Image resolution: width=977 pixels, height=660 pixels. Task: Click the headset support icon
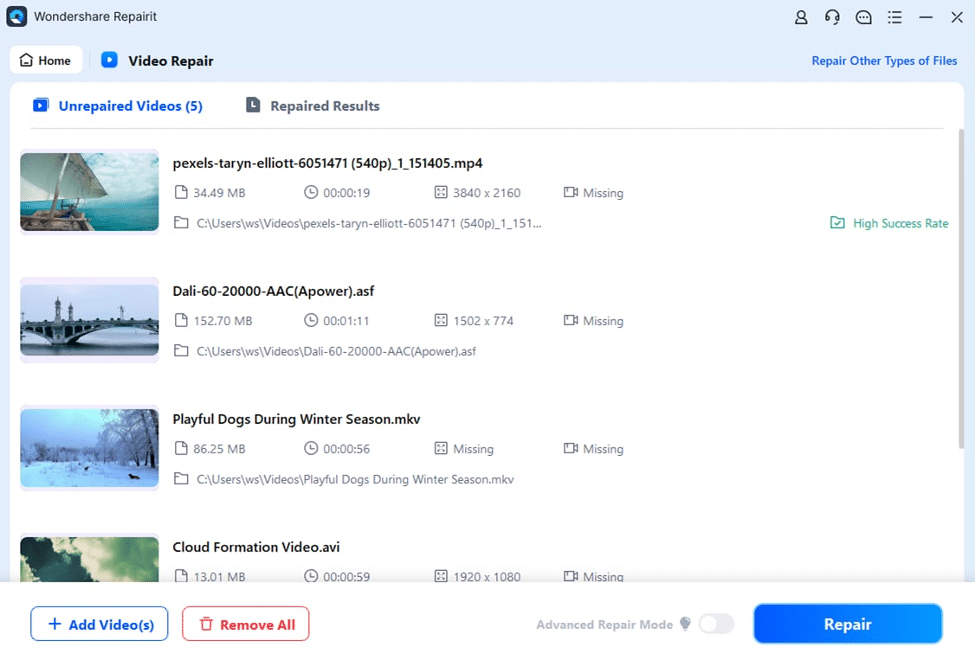832,17
